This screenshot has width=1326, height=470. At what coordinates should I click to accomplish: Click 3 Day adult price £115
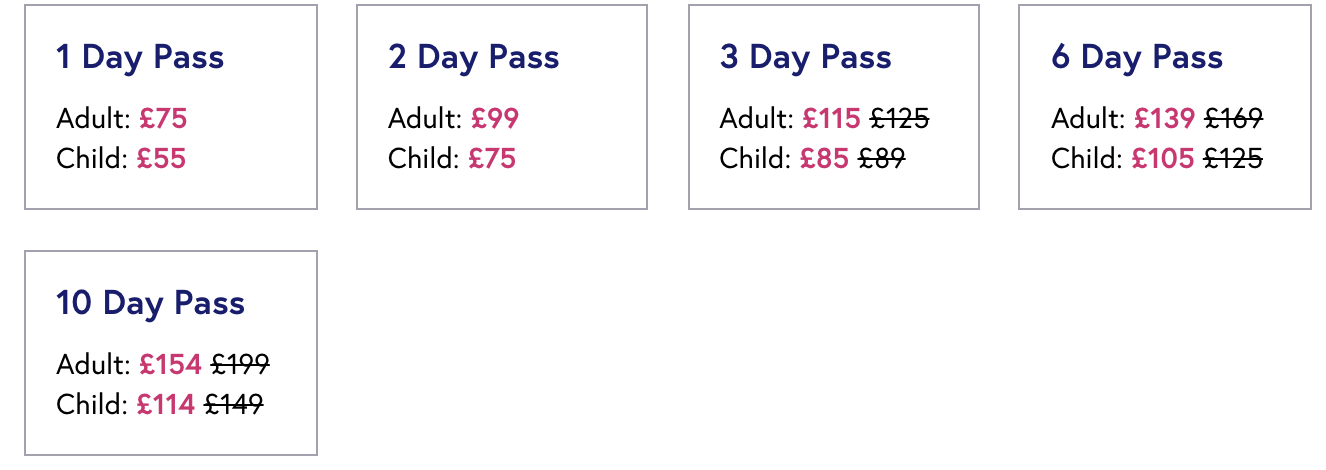[831, 119]
